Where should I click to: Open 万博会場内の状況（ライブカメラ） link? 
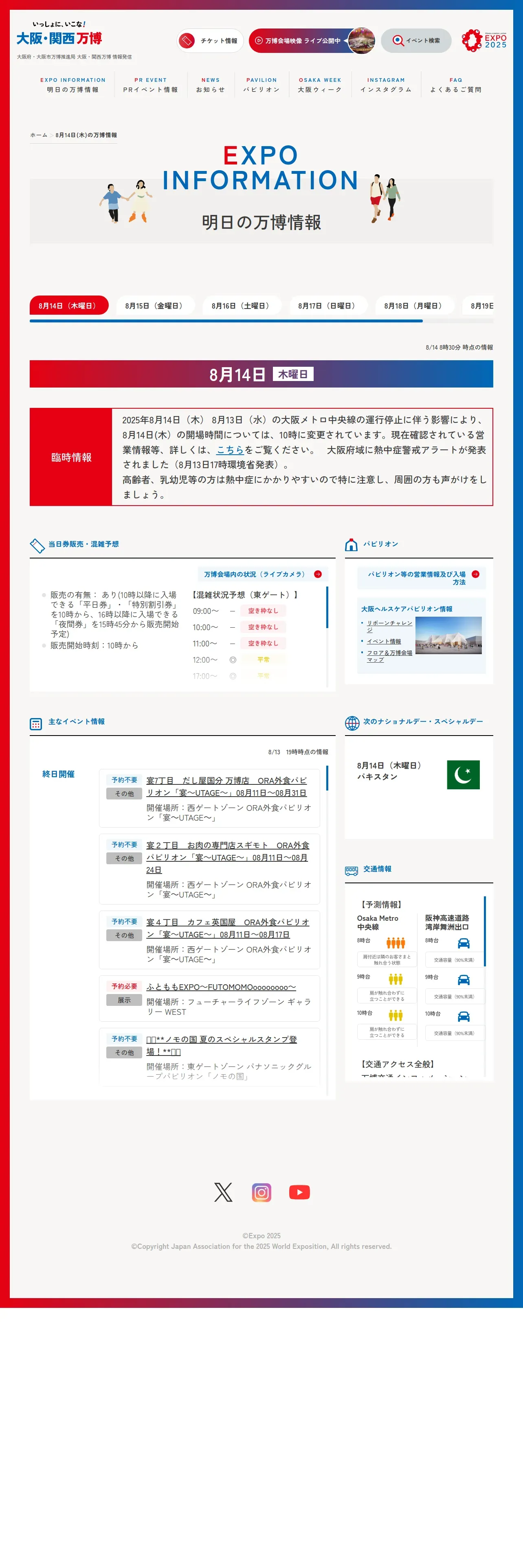262,574
